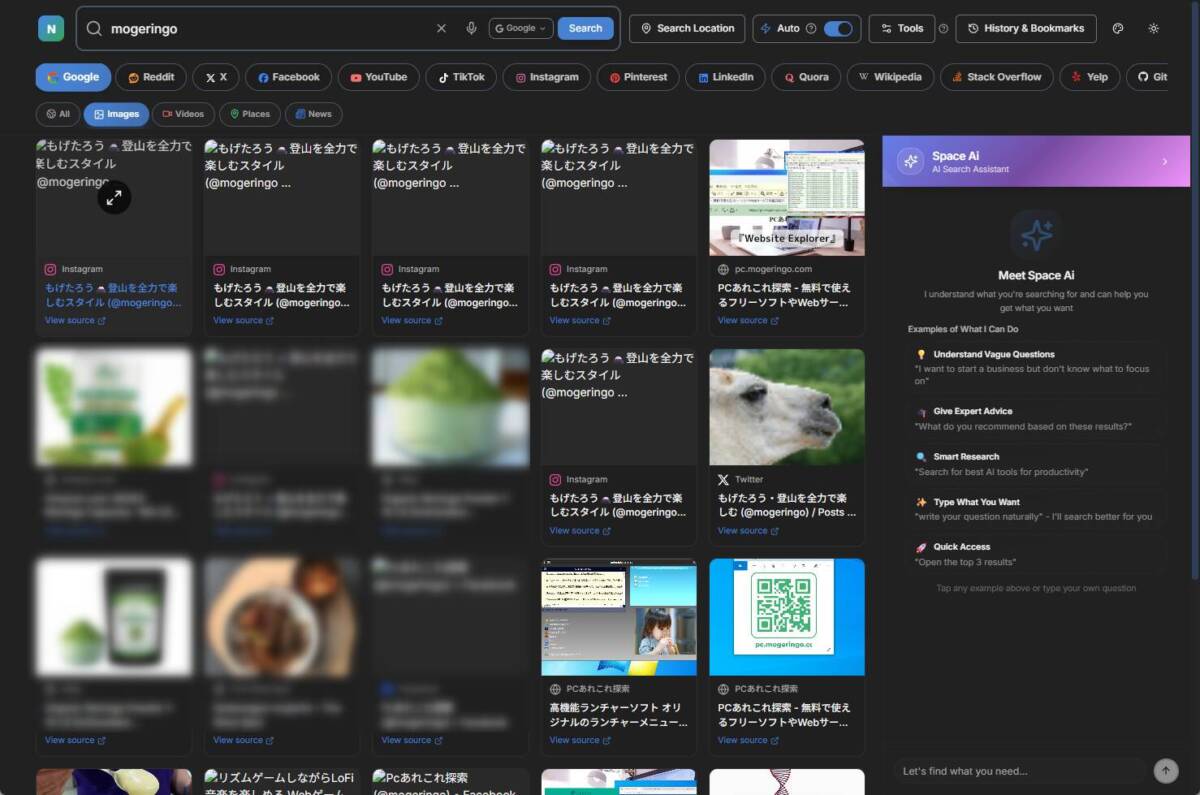Open View source on the Website Explorer result
The width and height of the screenshot is (1200, 795).
[x=746, y=320]
